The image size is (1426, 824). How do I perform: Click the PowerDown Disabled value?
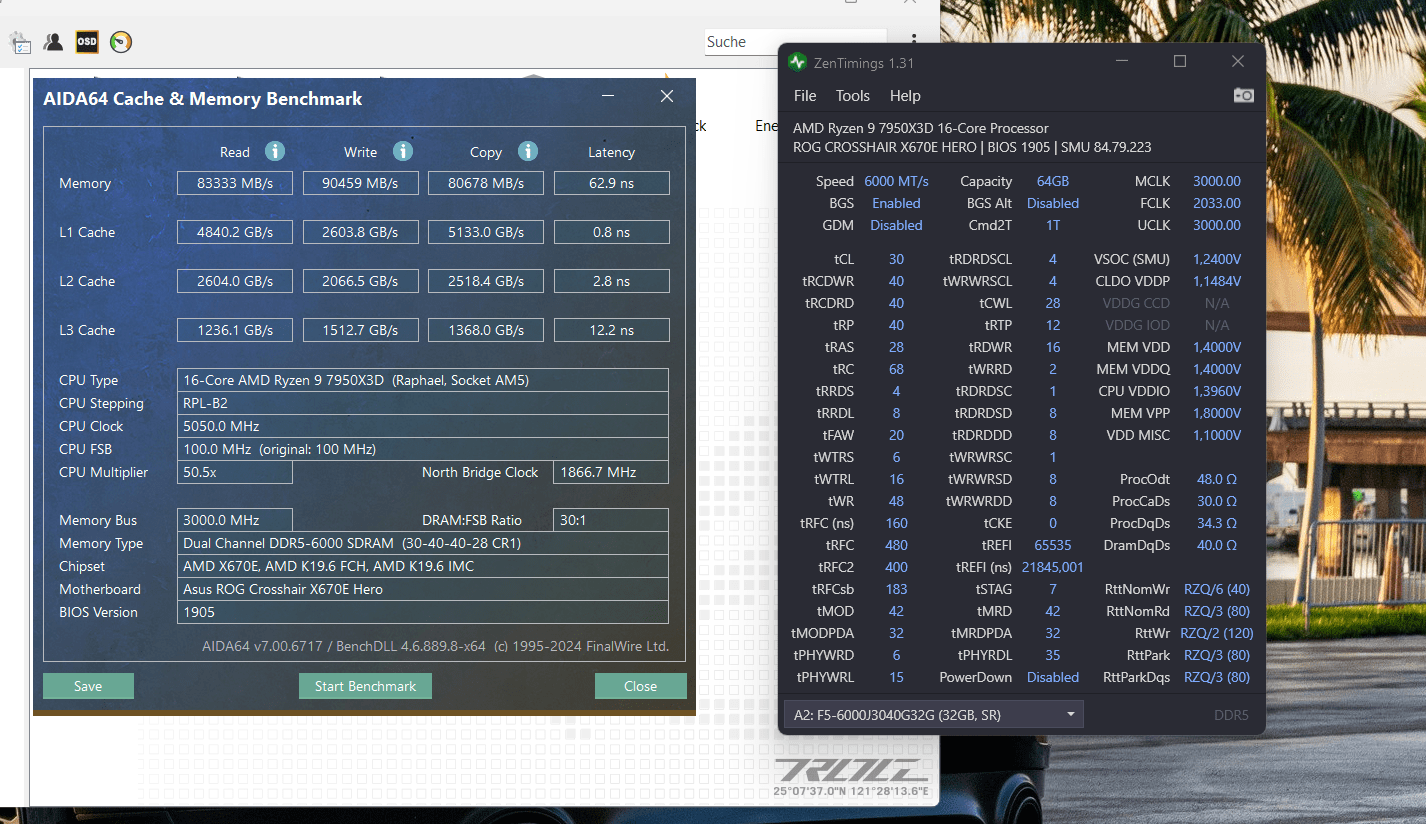[1053, 677]
